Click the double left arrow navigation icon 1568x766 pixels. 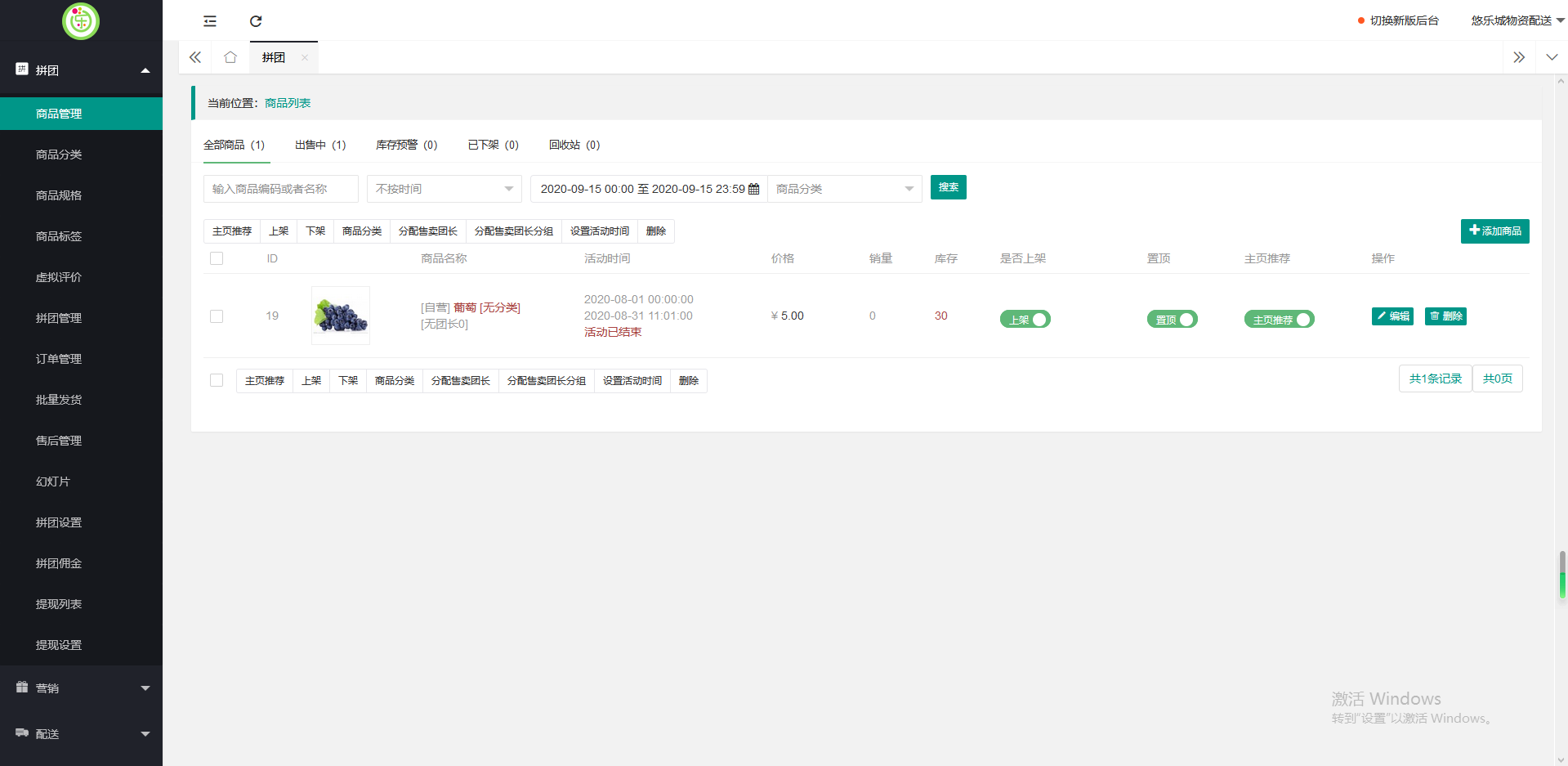click(194, 57)
